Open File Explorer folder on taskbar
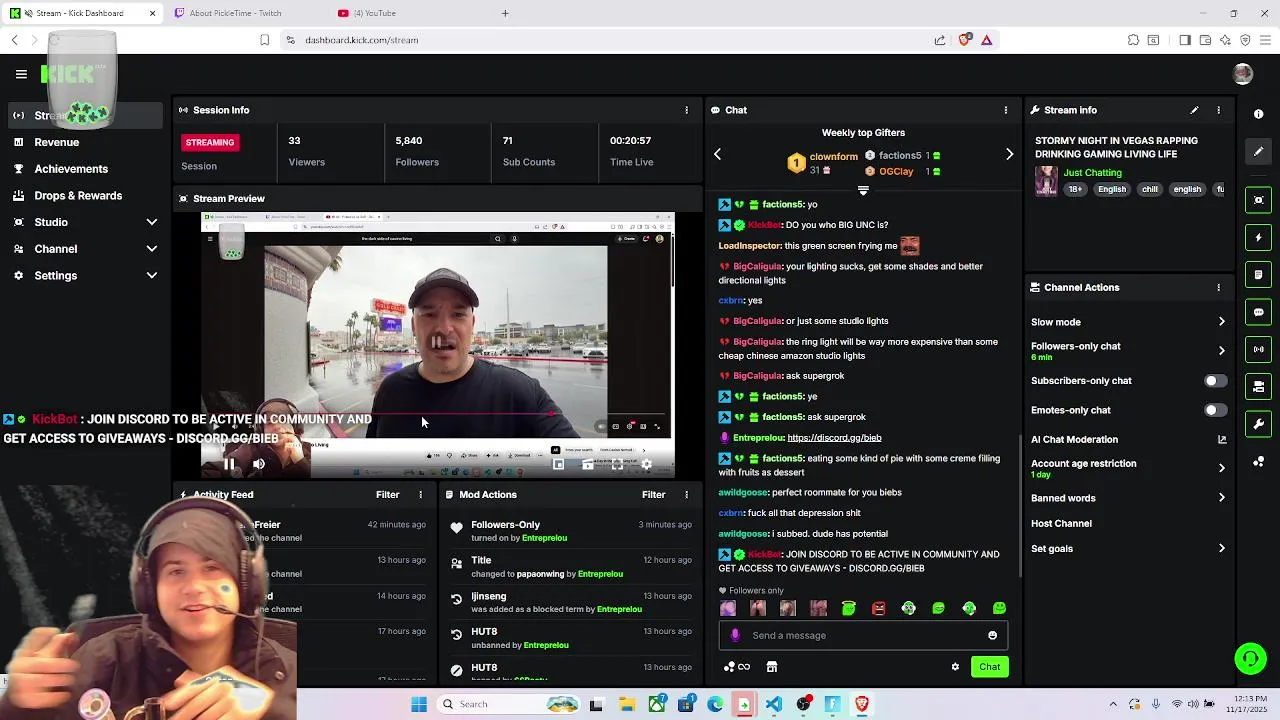 point(627,704)
